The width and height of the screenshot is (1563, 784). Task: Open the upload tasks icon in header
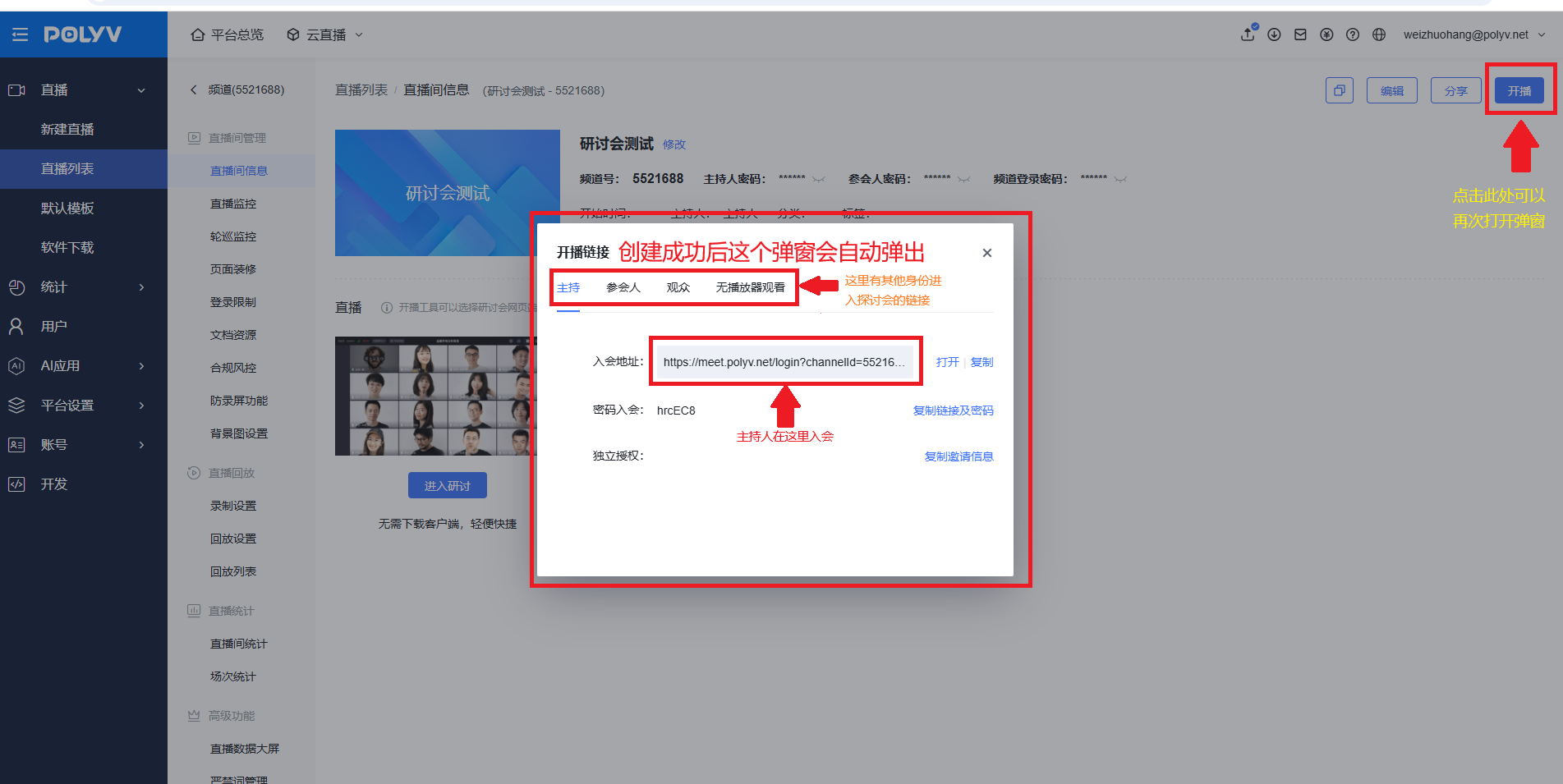coord(1248,34)
